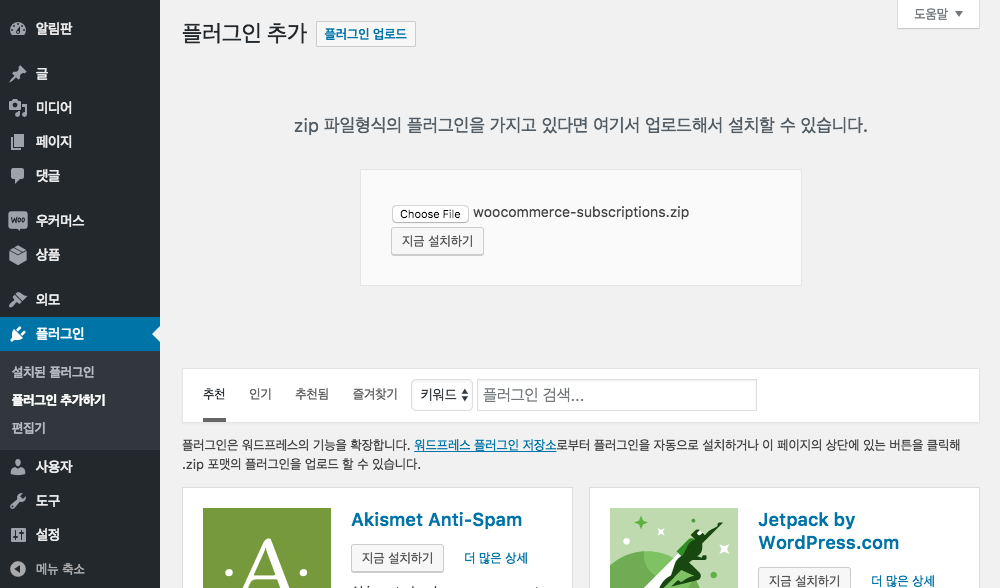Image resolution: width=1000 pixels, height=588 pixels.
Task: Click the 사용자 users icon
Action: tap(17, 467)
